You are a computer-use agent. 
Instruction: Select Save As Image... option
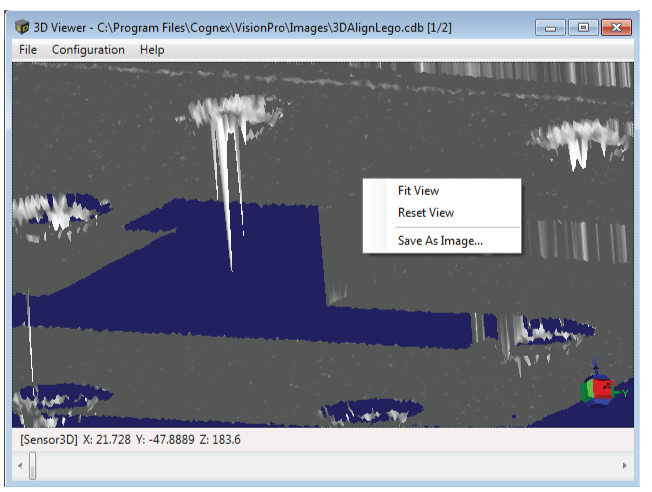[442, 241]
